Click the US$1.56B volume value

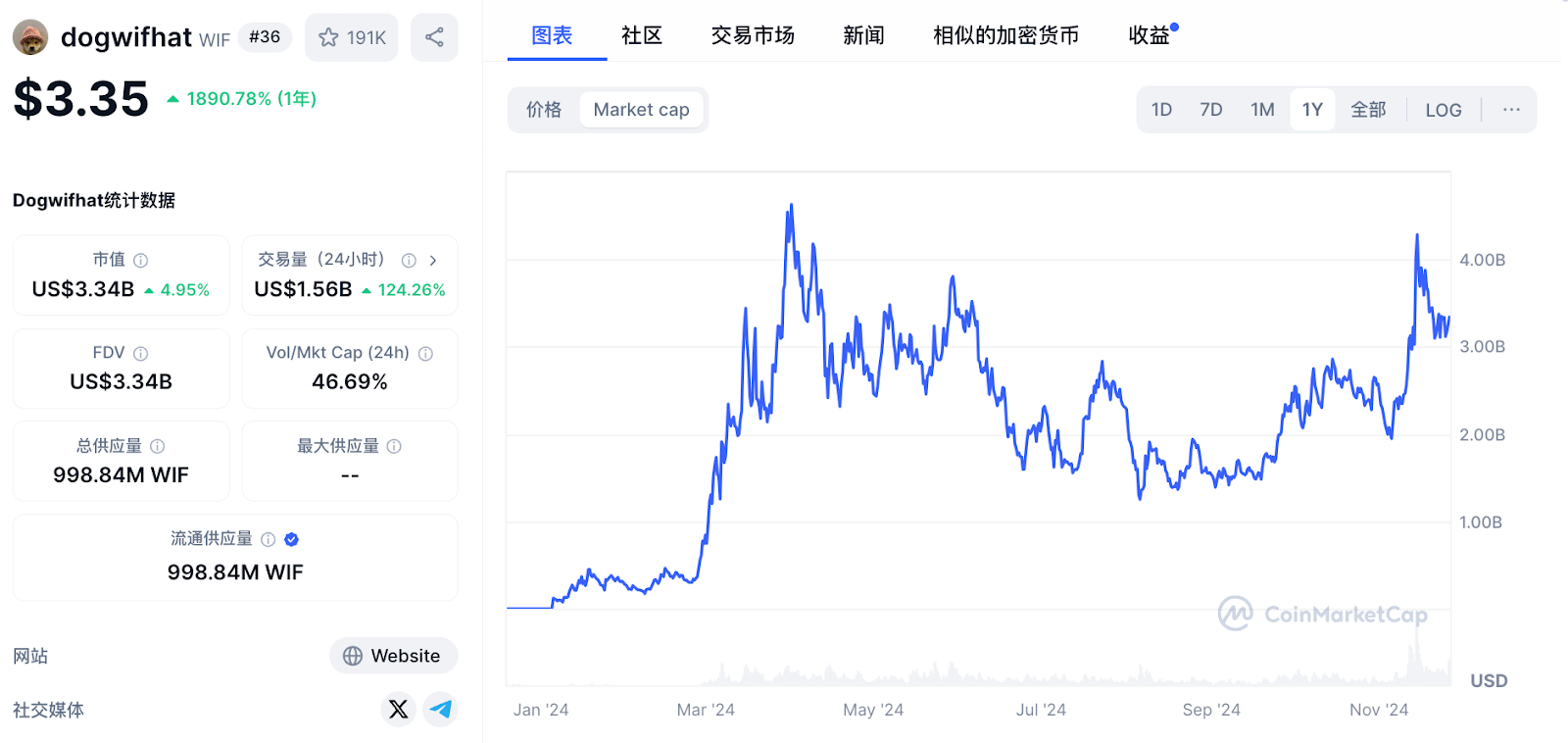point(303,290)
